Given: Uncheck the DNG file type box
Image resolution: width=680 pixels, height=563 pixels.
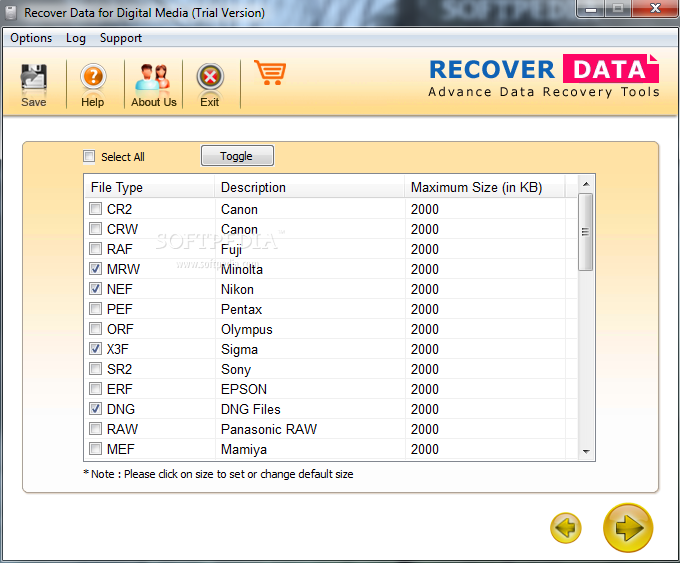Looking at the screenshot, I should [95, 408].
